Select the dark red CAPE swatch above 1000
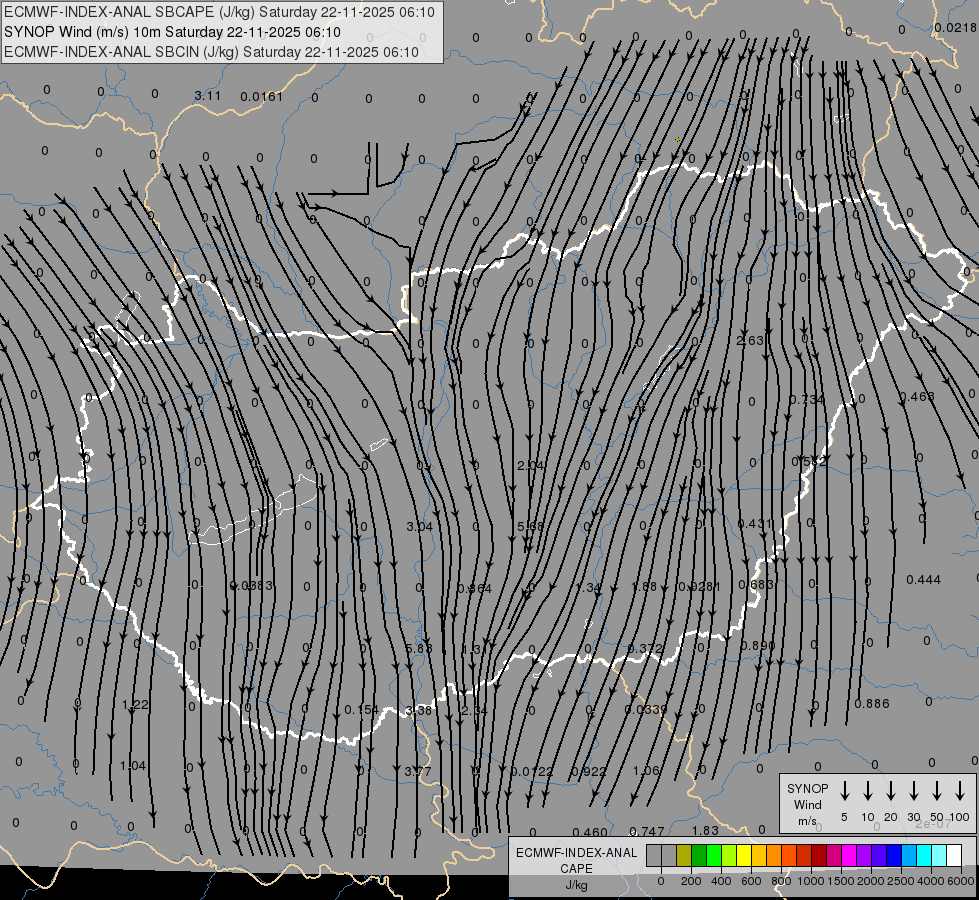The image size is (979, 900). coord(819,856)
